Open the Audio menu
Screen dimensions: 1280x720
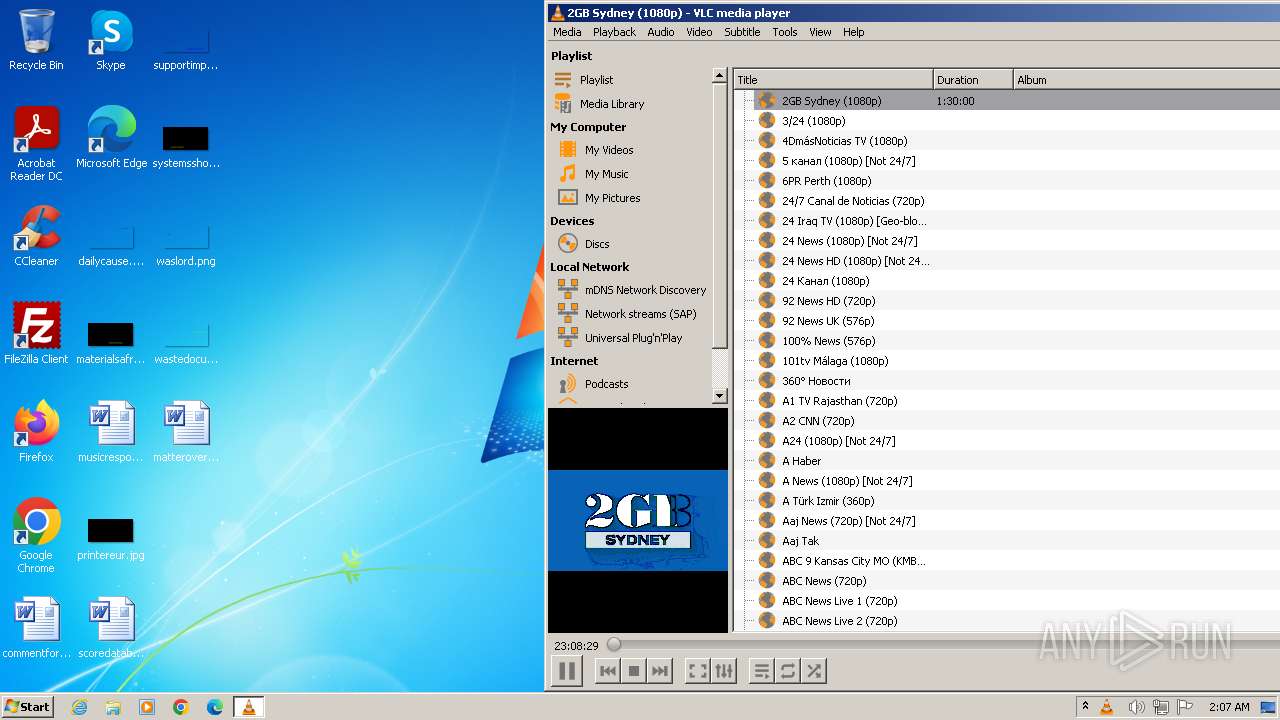point(660,32)
